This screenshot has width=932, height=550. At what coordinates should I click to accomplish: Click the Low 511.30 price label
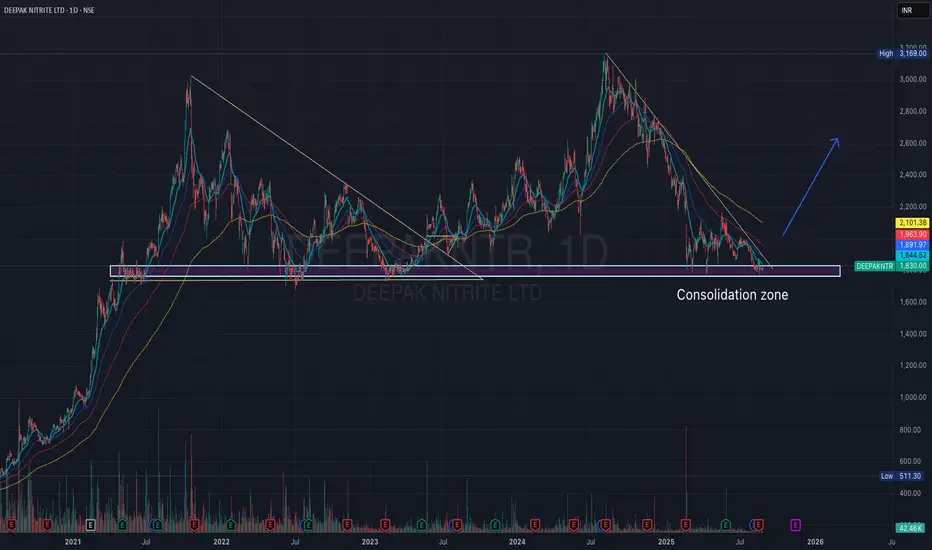click(900, 476)
